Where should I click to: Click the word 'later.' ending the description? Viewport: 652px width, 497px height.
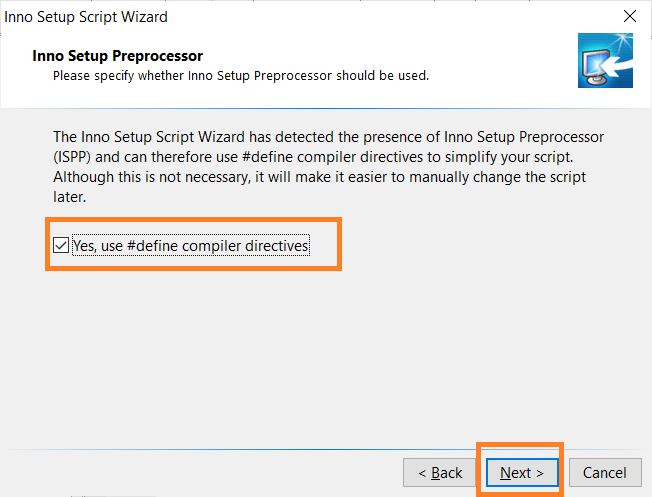point(69,197)
